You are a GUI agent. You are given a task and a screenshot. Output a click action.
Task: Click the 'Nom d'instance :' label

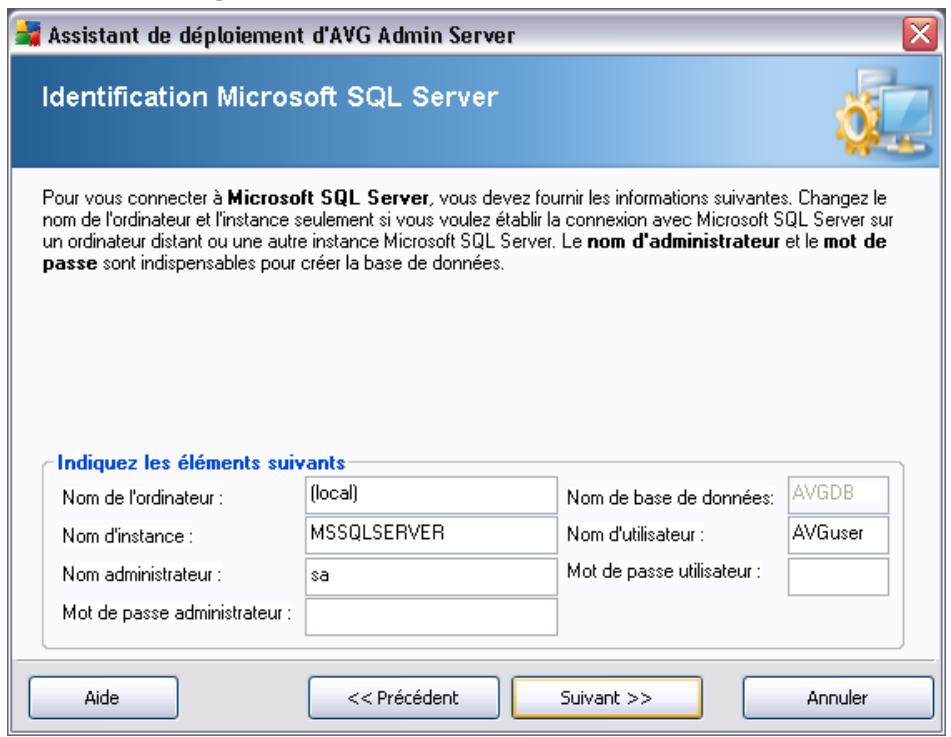tap(127, 536)
